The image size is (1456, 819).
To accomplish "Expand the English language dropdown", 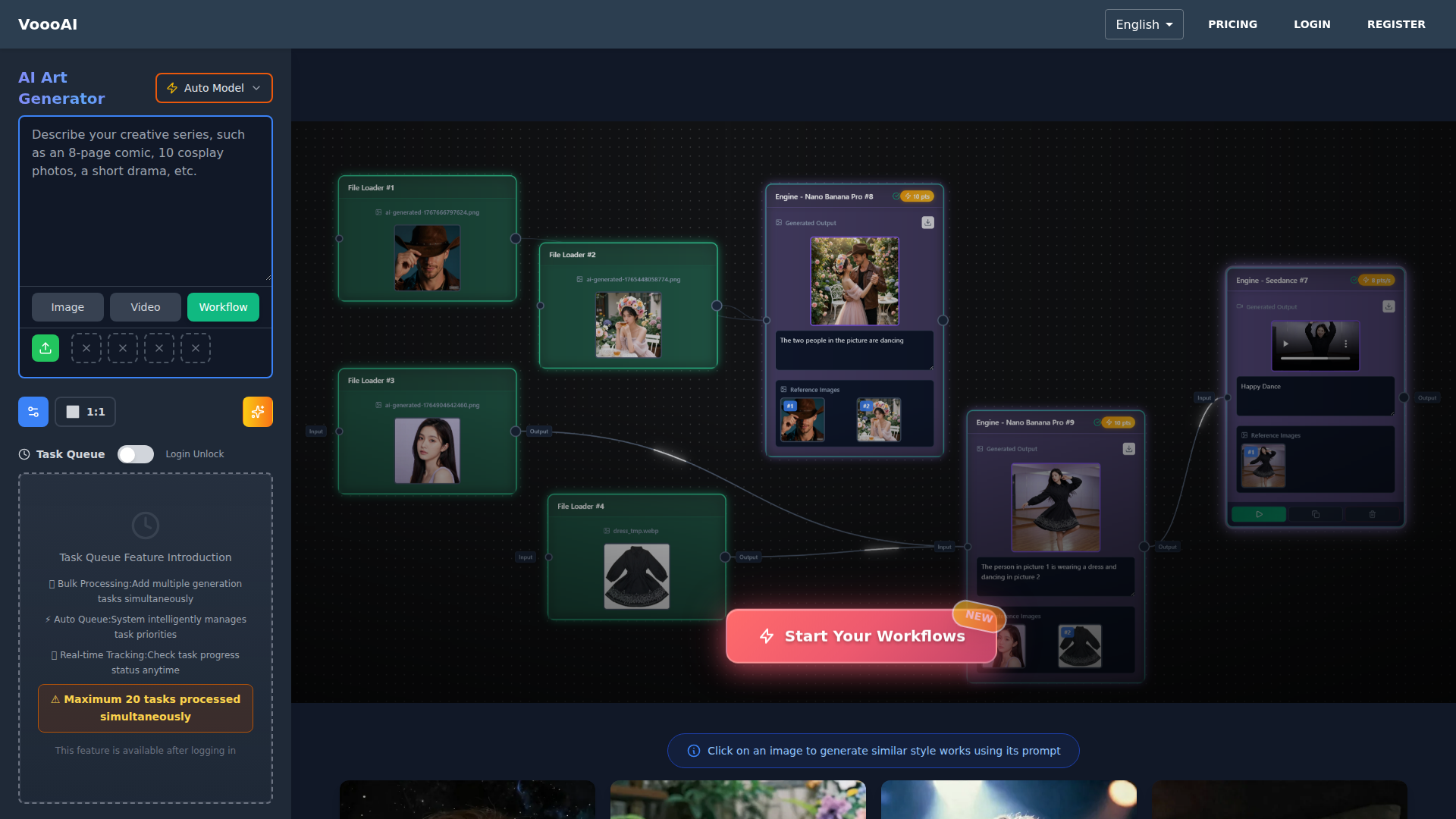I will [x=1144, y=24].
